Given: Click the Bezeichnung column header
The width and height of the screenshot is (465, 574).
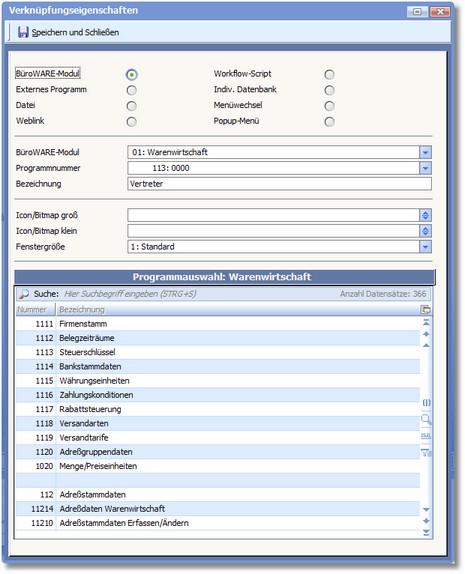Looking at the screenshot, I should 238,310.
